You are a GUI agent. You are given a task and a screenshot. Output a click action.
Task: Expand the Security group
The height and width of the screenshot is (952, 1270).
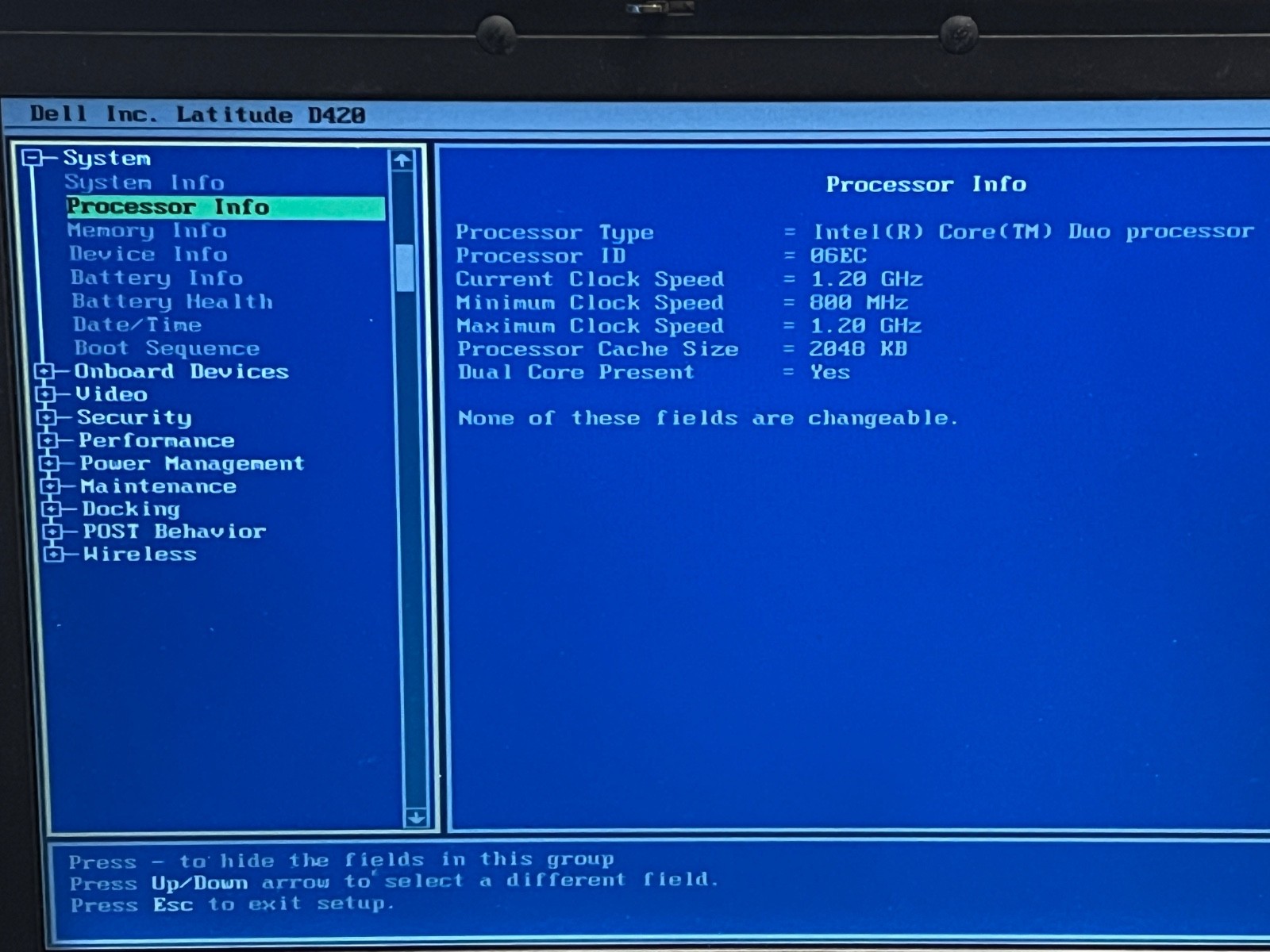[x=47, y=417]
